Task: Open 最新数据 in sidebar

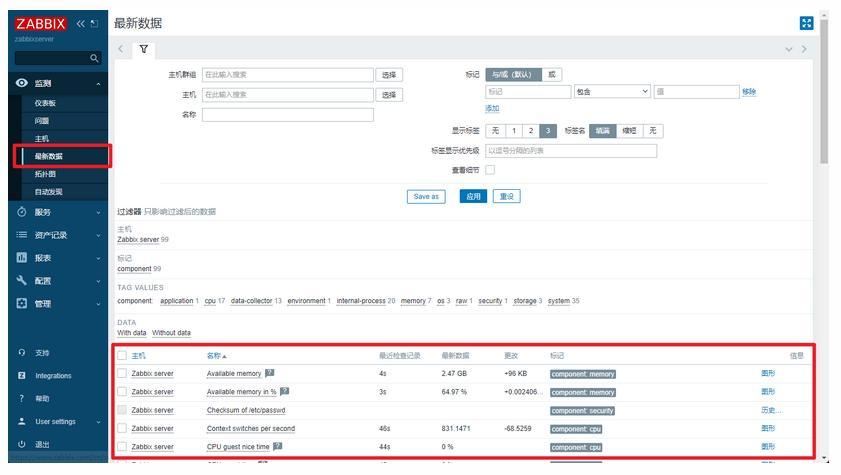Action: (49, 156)
